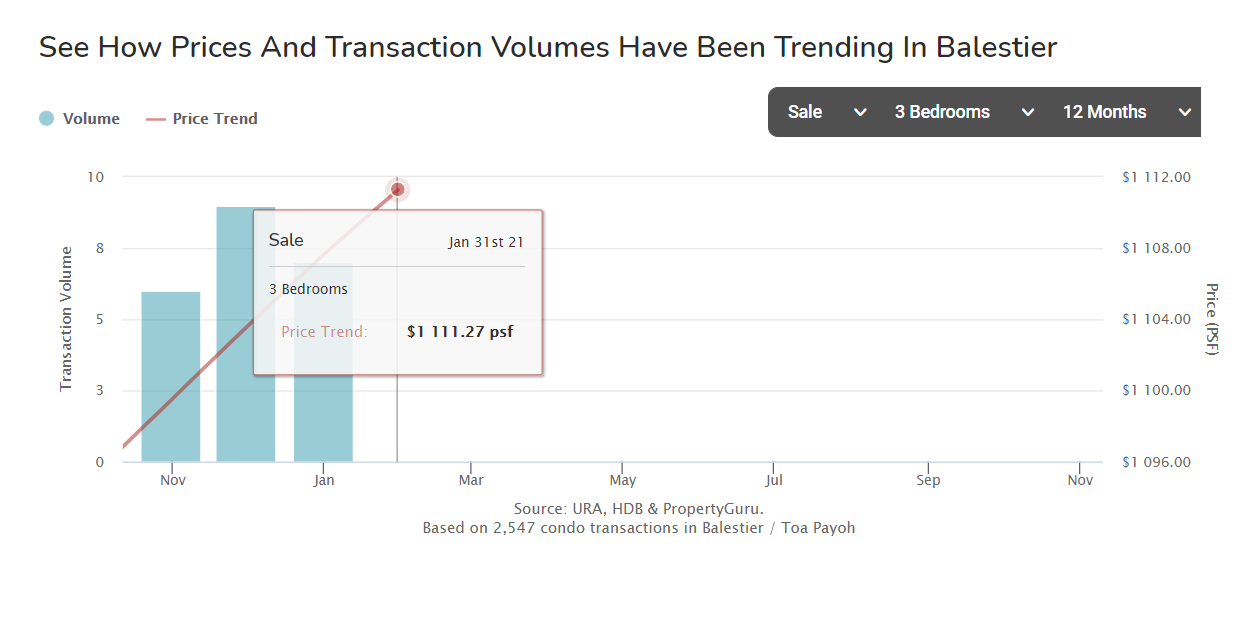Open the 12 Months period dropdown
The width and height of the screenshot is (1245, 618).
click(1127, 112)
